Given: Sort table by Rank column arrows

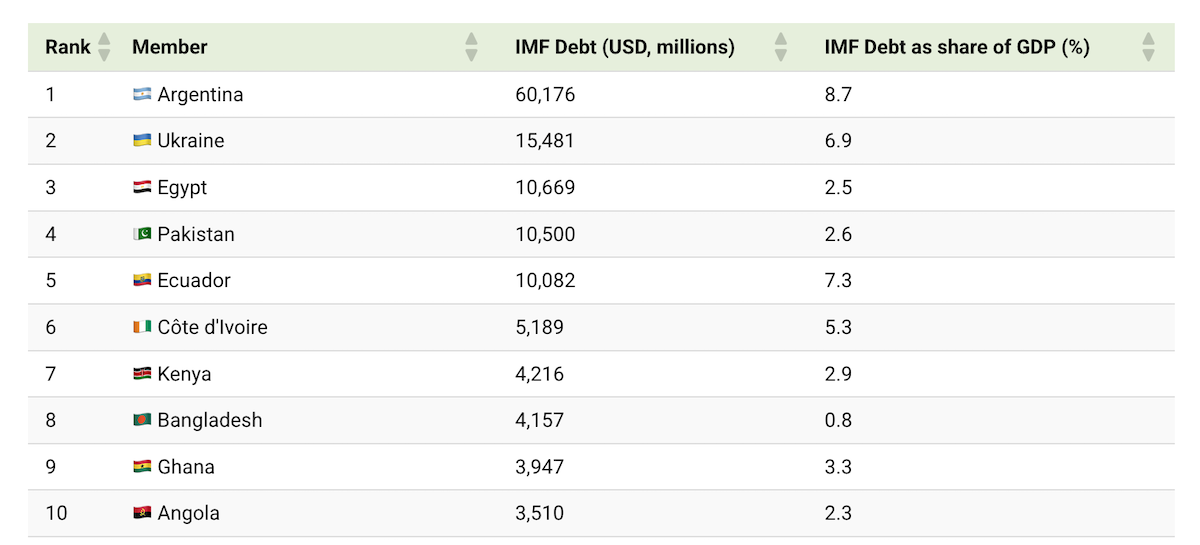Looking at the screenshot, I should [104, 47].
